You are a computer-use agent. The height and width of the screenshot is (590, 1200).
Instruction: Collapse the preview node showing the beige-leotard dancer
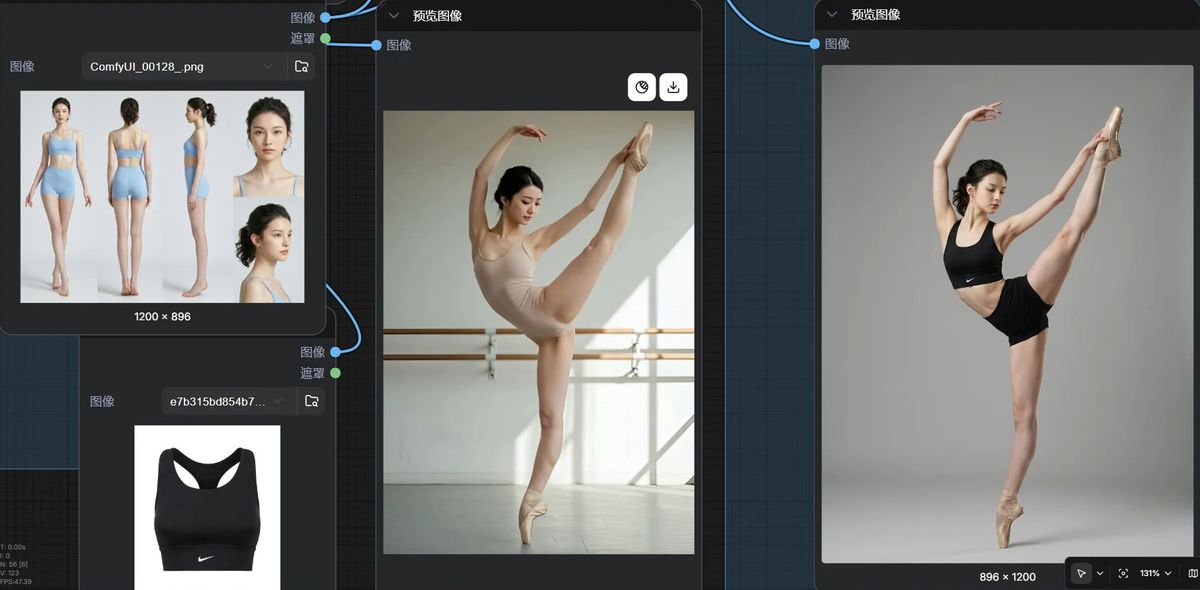pos(394,15)
